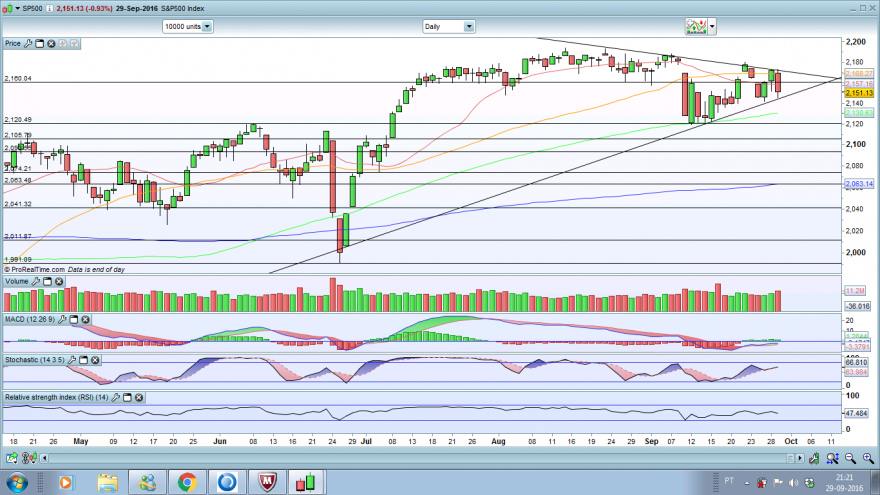The image size is (880, 495).
Task: Open the Price panel wrench settings
Action: pos(28,43)
